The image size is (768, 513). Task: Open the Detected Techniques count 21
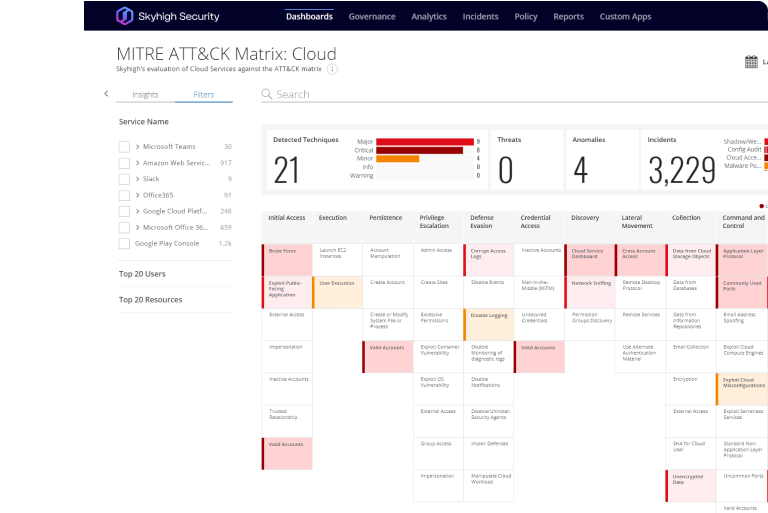click(286, 170)
